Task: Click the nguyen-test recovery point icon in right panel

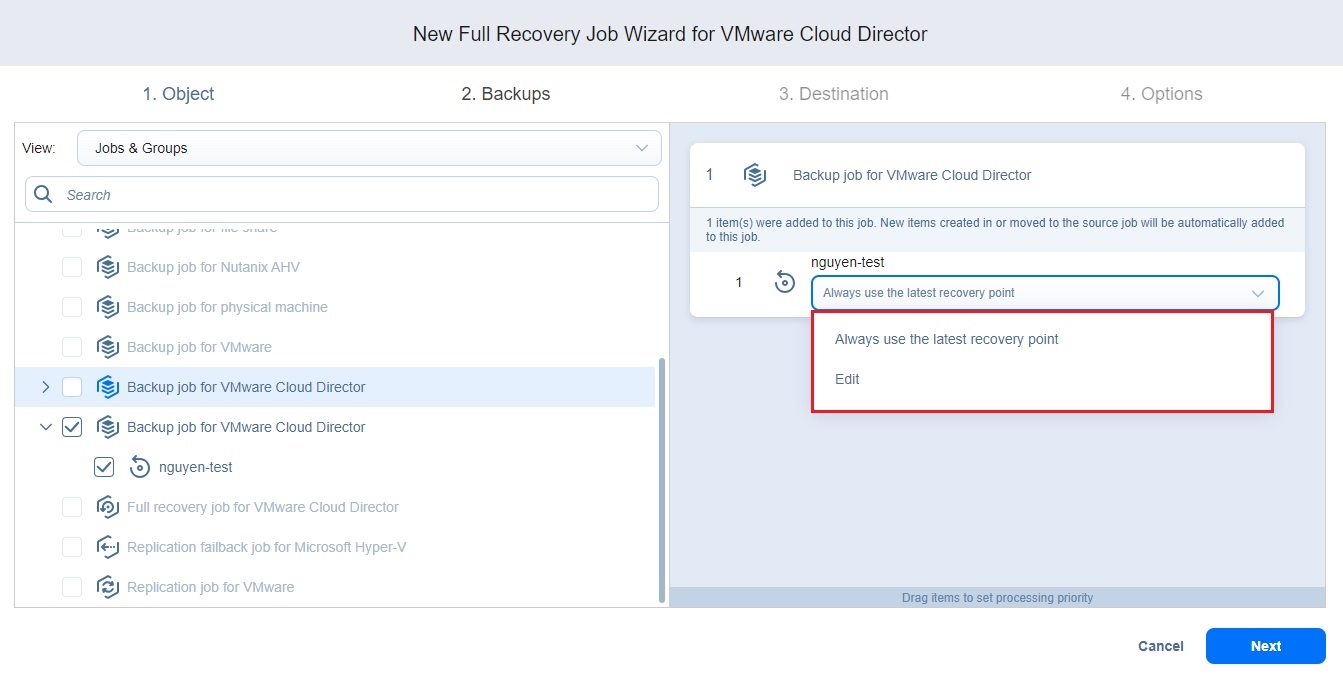Action: point(785,283)
